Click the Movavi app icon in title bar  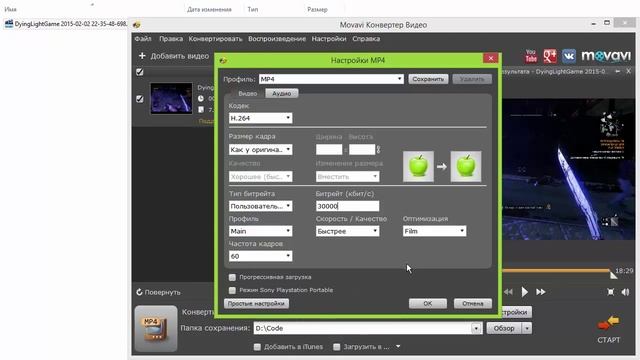137,25
